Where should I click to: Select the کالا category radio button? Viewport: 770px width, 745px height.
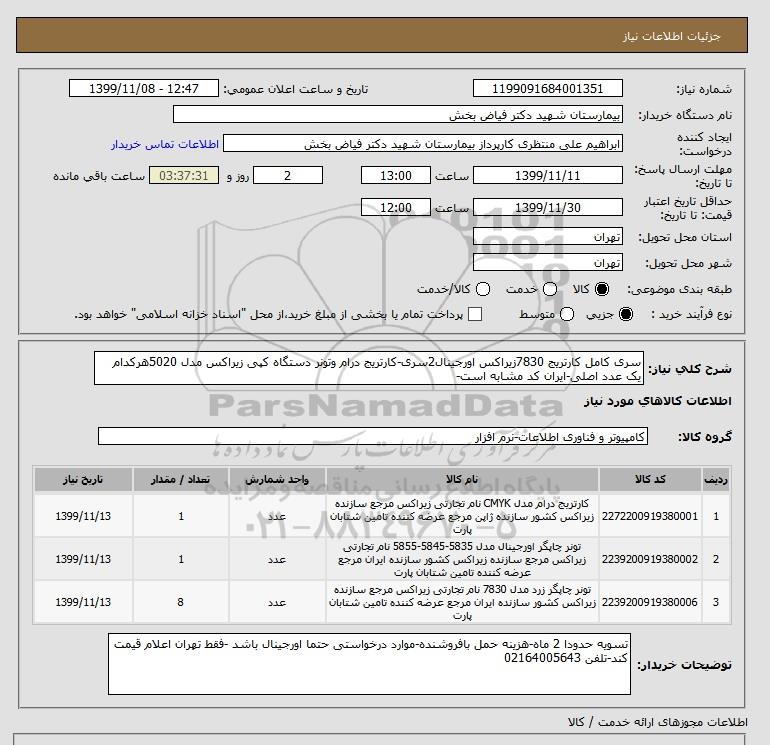click(x=602, y=289)
